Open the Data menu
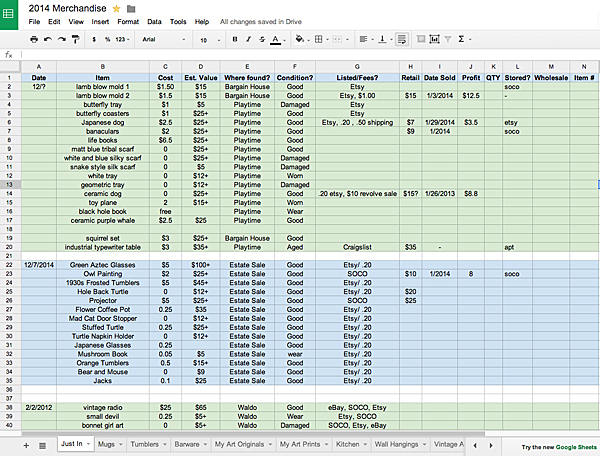 pos(154,22)
